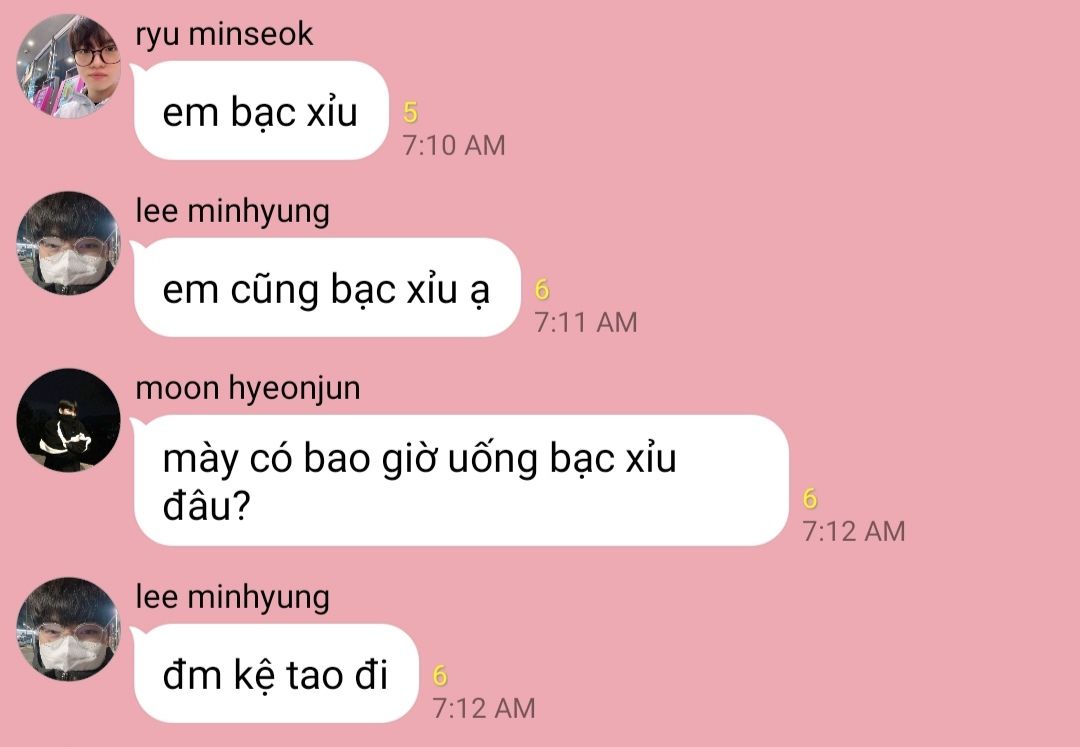Click the 7:10 AM timestamp

454,145
